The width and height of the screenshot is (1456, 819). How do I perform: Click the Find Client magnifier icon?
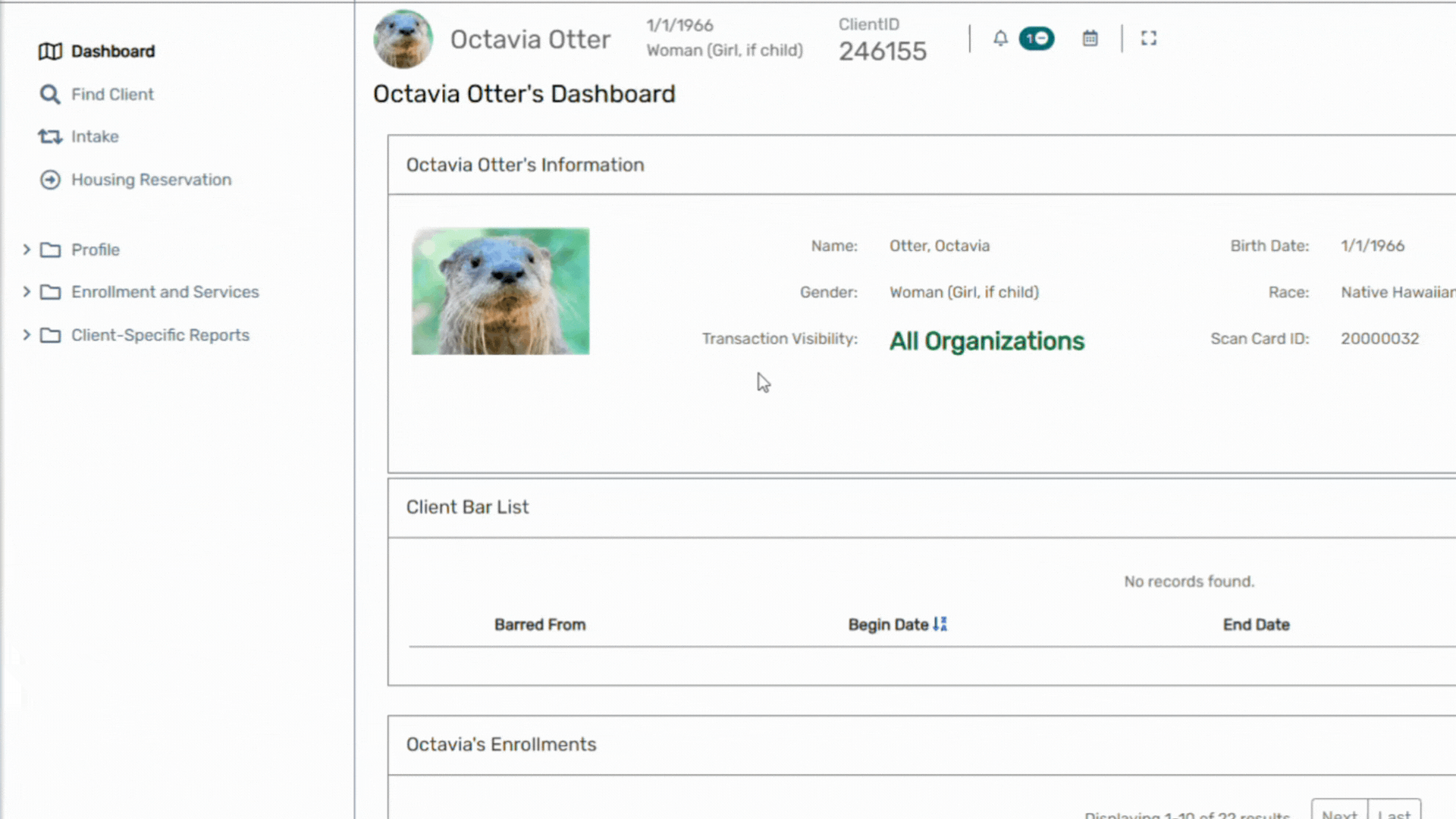[x=50, y=95]
